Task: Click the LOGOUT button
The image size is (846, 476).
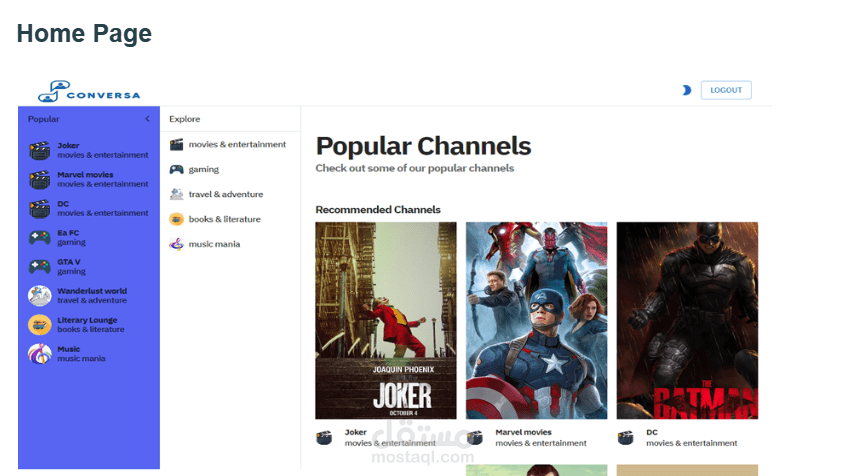Action: click(726, 90)
